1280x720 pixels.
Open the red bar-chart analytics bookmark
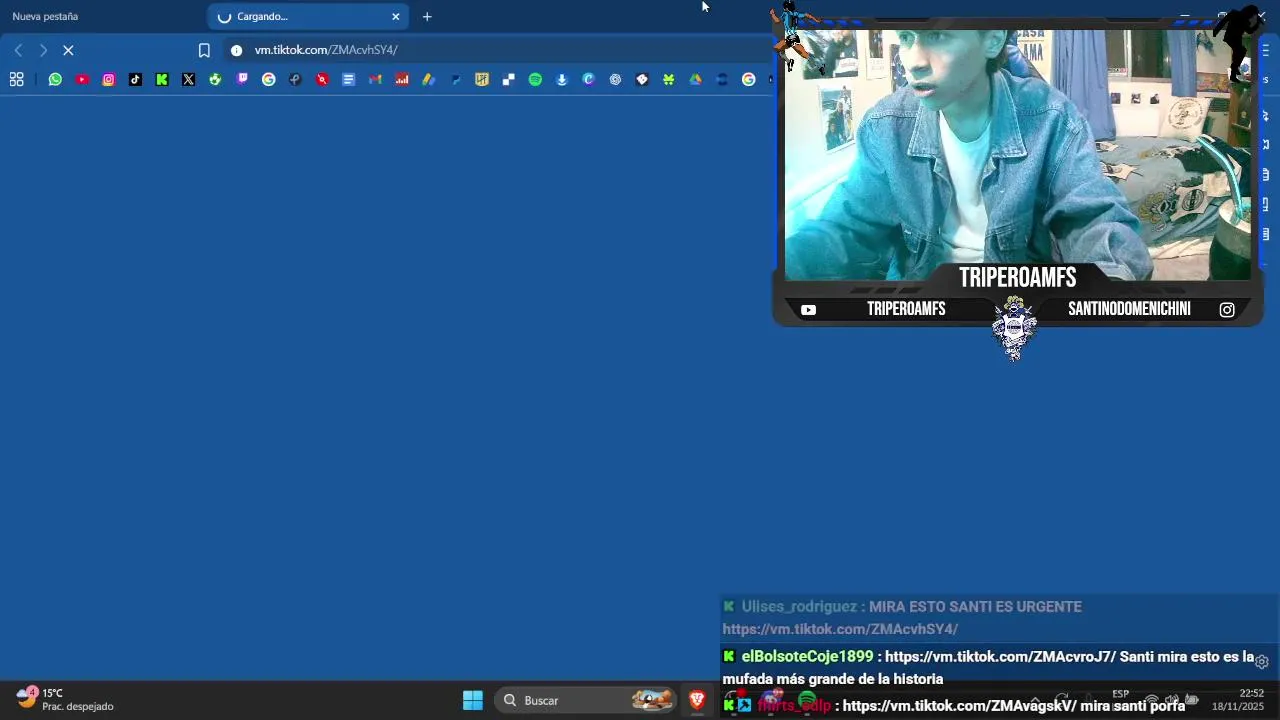click(x=402, y=80)
